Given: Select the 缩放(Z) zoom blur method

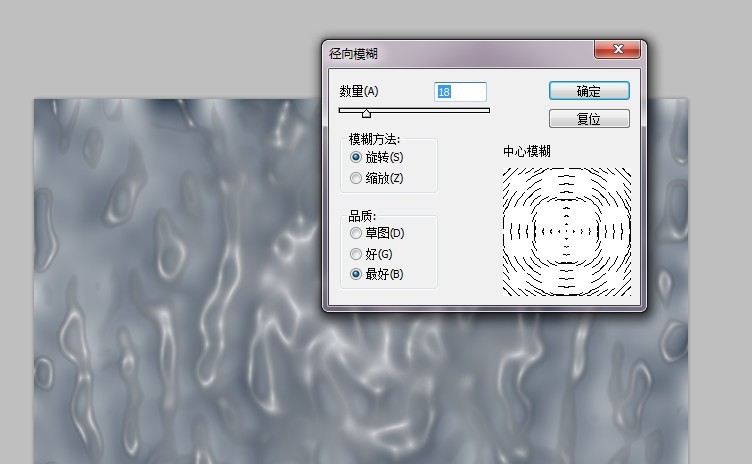Looking at the screenshot, I should click(x=356, y=178).
